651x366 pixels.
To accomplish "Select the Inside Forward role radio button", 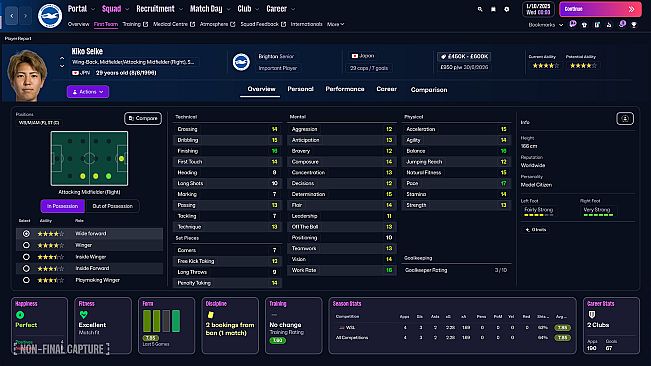I will (x=26, y=268).
